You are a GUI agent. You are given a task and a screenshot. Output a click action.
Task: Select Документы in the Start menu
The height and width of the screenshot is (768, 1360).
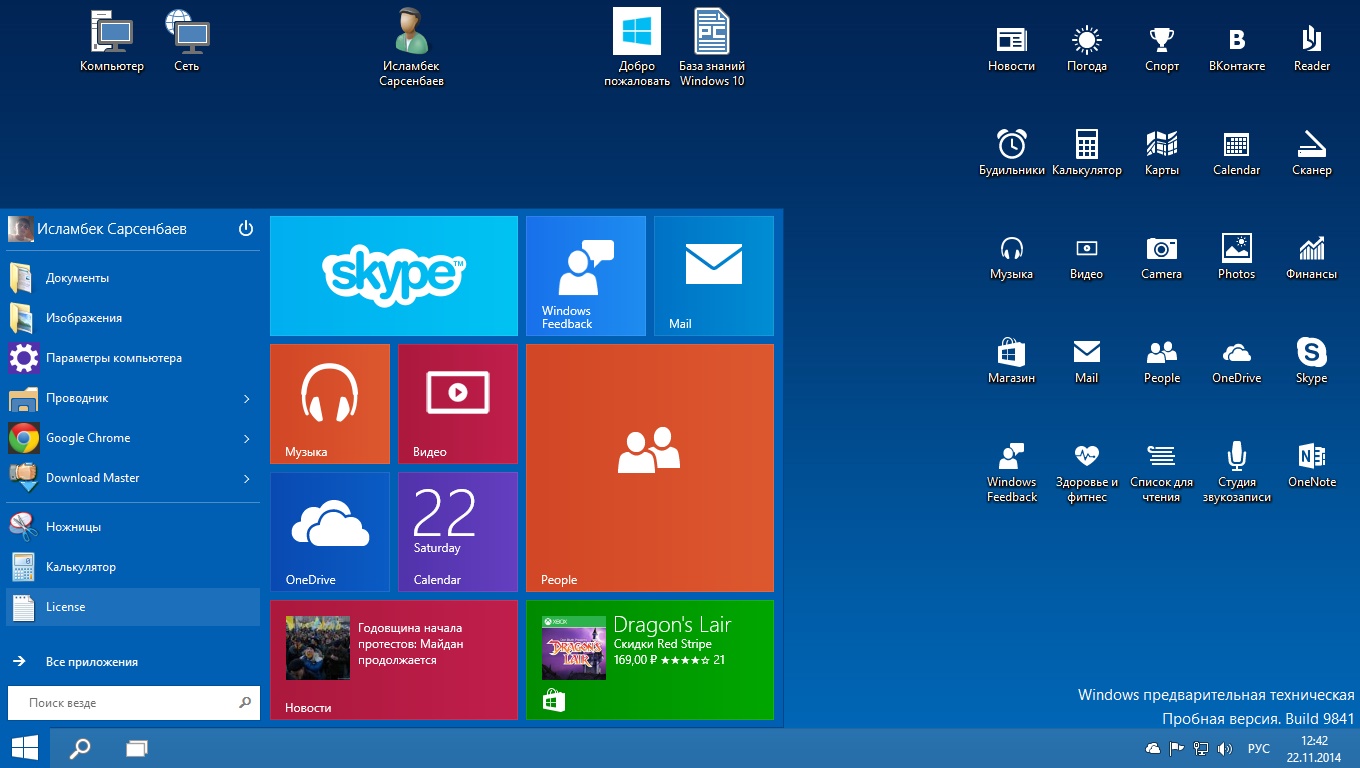tap(77, 278)
